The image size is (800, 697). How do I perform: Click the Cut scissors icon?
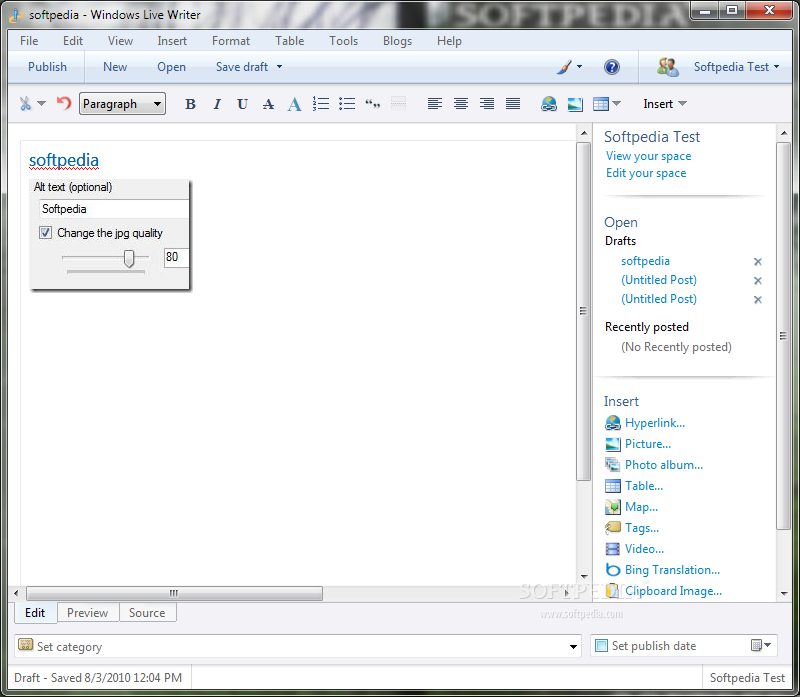click(x=25, y=104)
